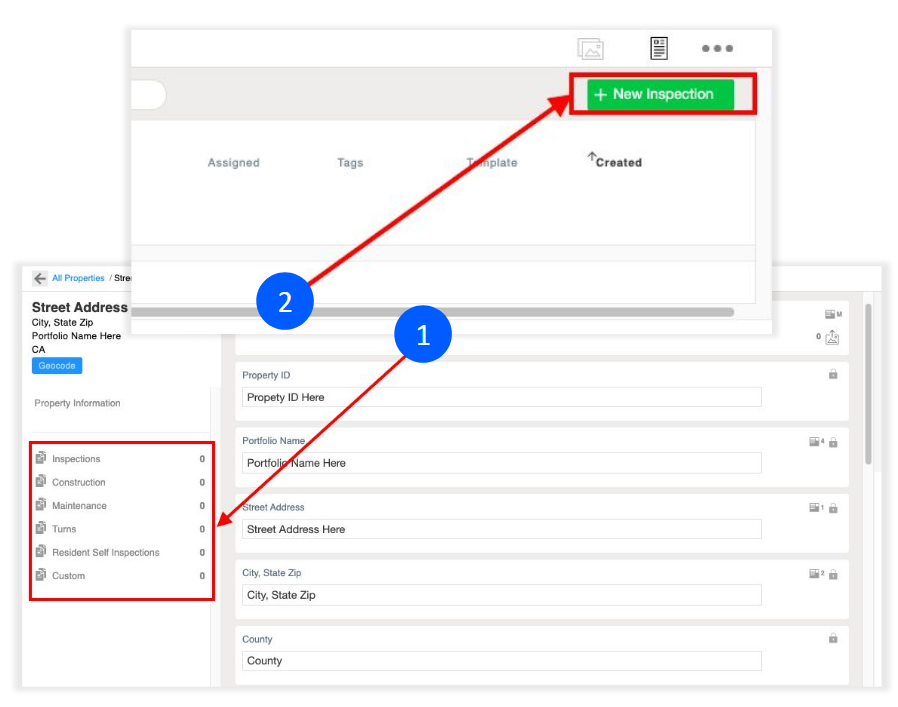Click the lock icon on County field
The width and height of the screenshot is (898, 707).
(x=833, y=638)
